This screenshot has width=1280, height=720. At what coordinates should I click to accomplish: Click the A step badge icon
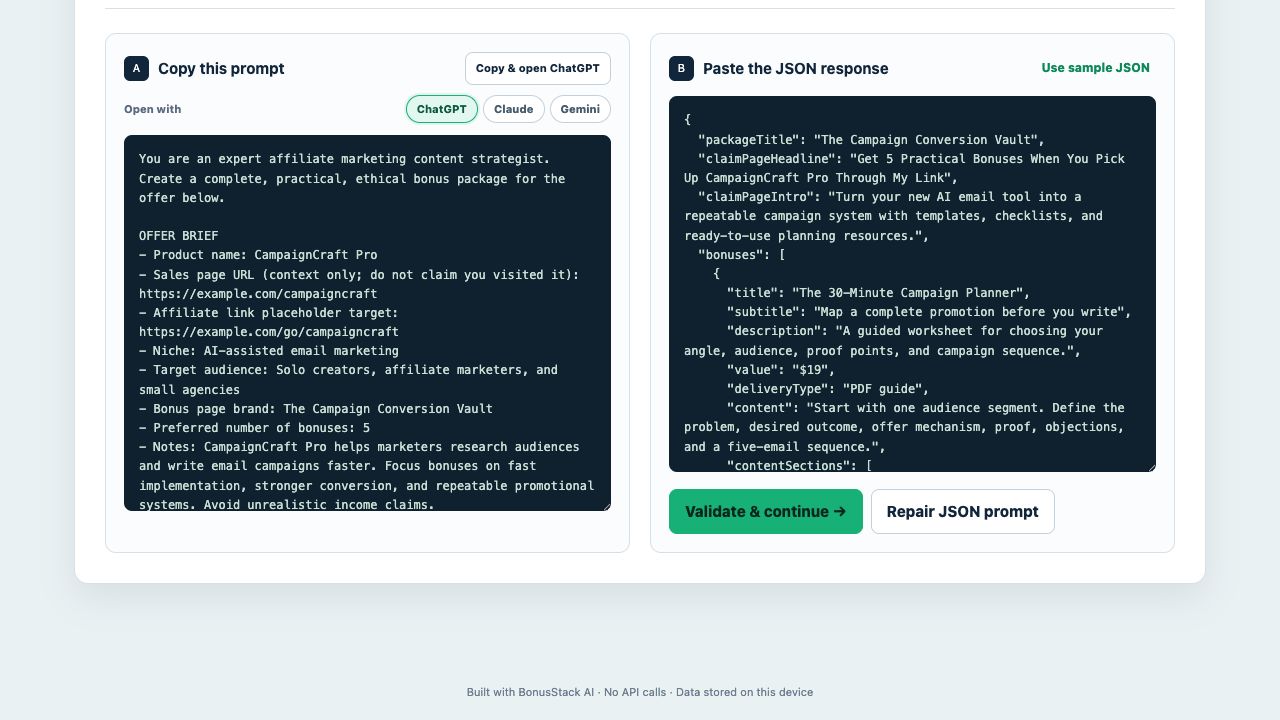pyautogui.click(x=136, y=68)
